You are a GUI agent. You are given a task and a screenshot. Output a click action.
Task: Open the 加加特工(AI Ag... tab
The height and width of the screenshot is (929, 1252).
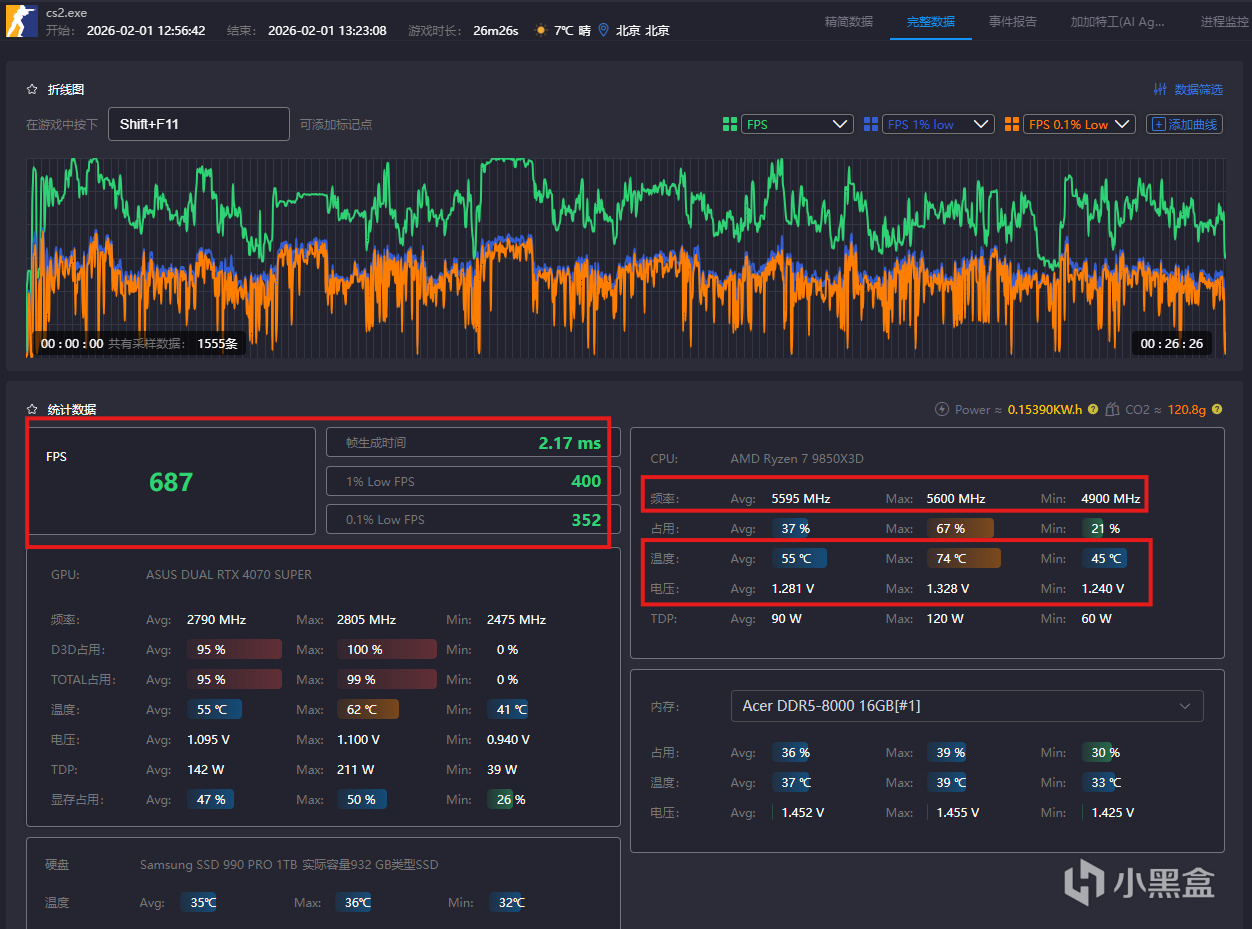(1117, 21)
